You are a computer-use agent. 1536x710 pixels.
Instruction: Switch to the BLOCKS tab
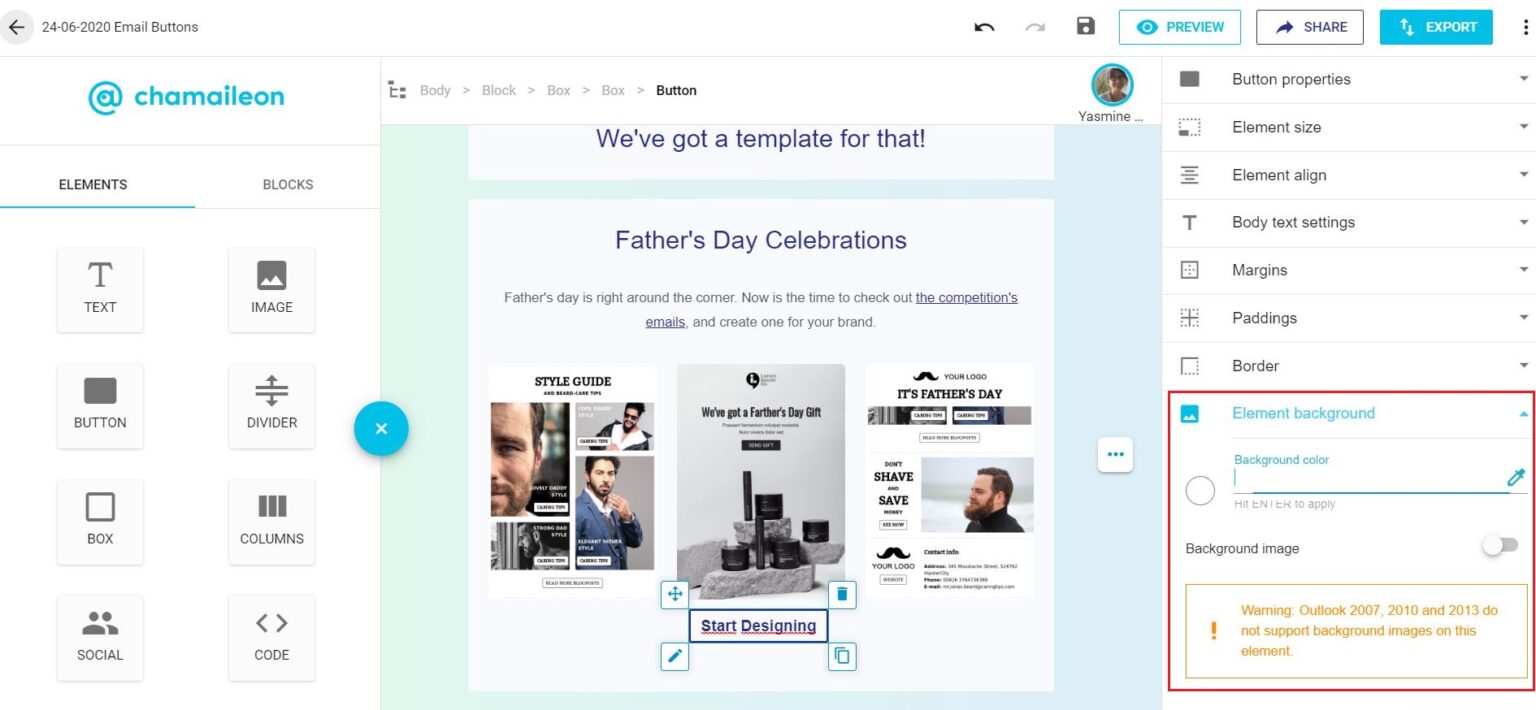click(x=288, y=184)
